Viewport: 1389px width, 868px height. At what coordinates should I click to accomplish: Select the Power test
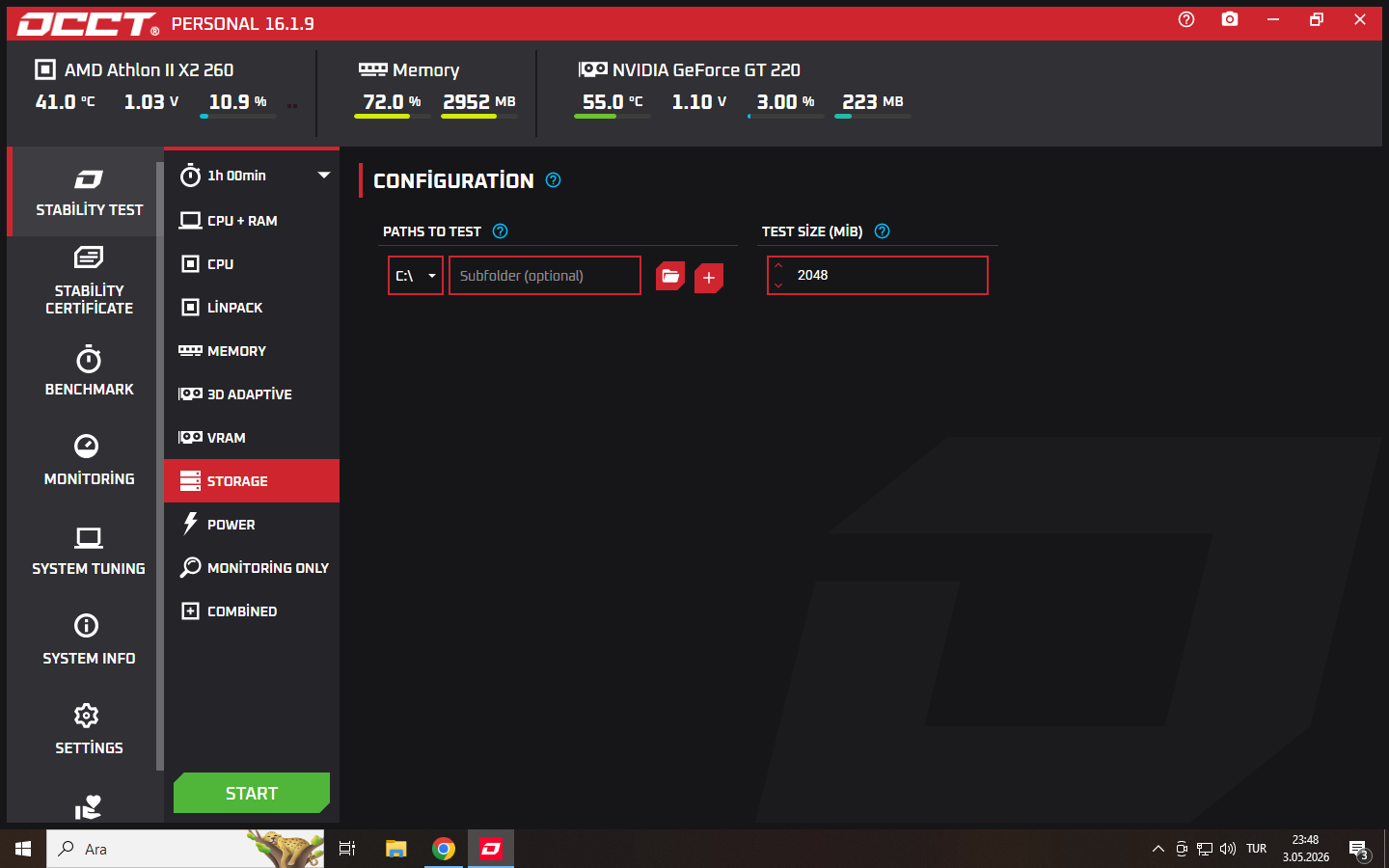[x=252, y=525]
